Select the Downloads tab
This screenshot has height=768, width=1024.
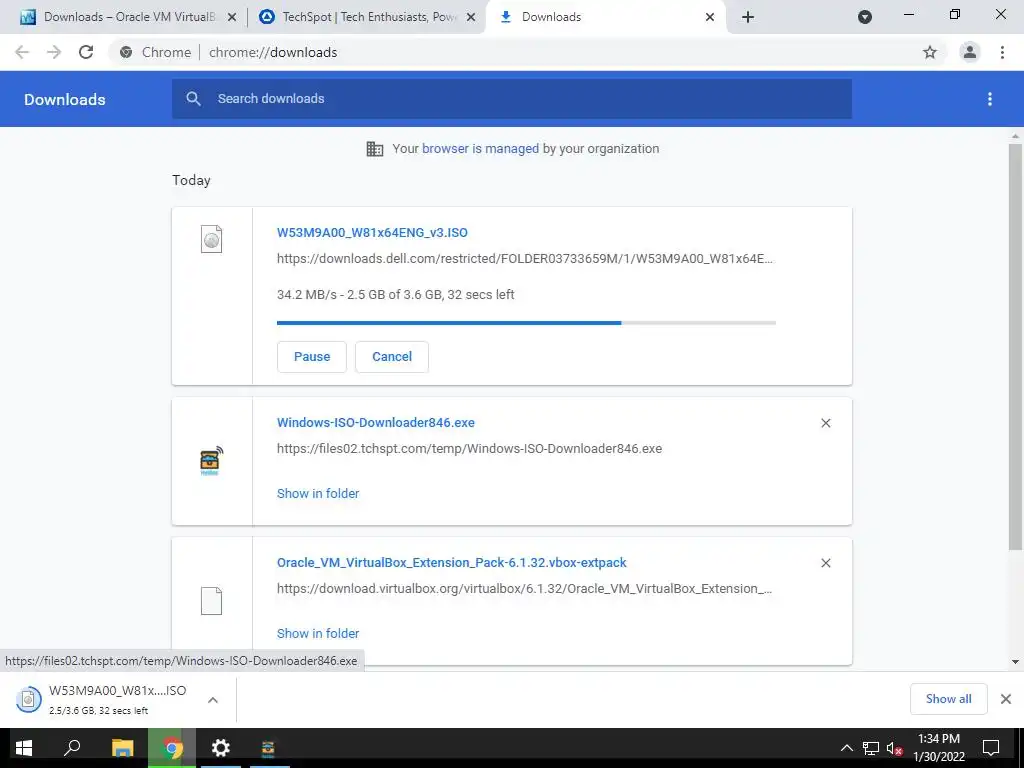click(x=605, y=17)
